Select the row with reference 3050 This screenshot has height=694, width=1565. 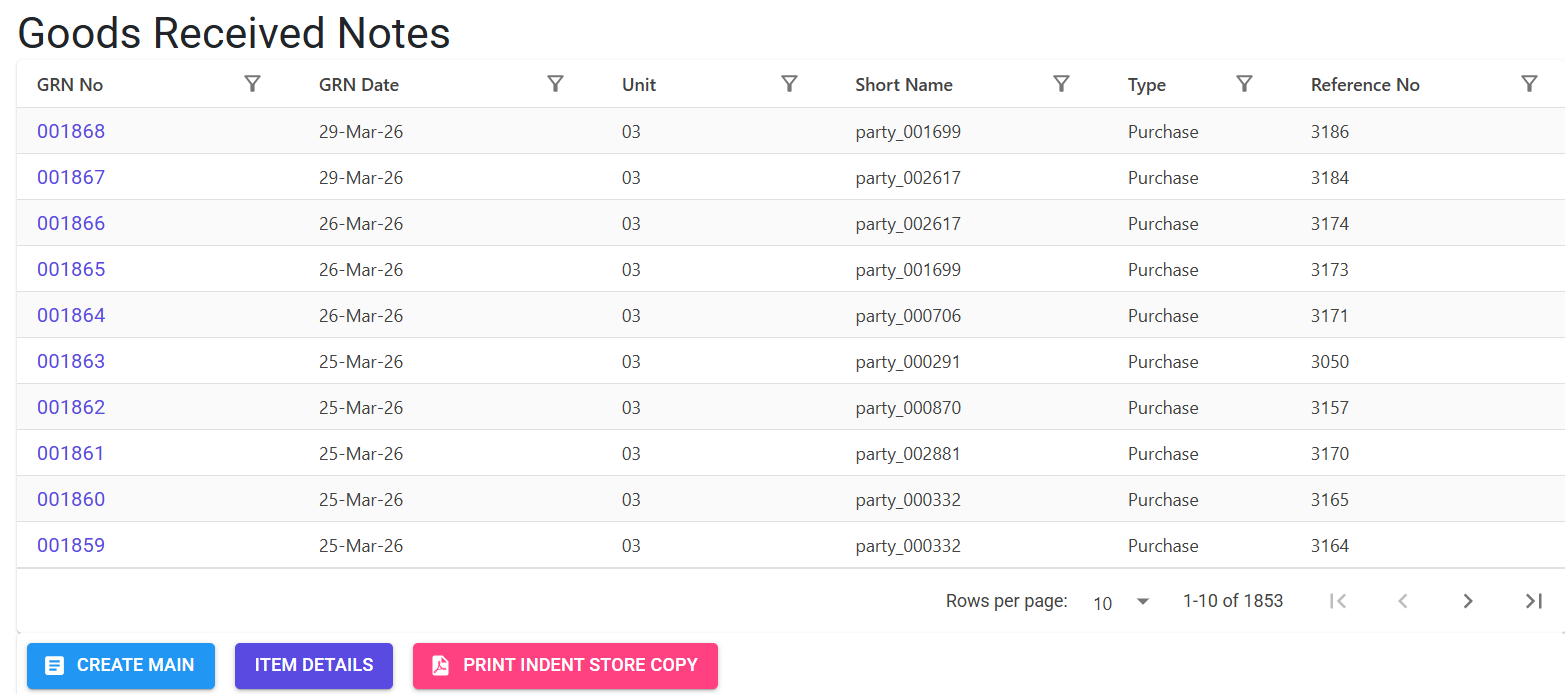(790, 361)
